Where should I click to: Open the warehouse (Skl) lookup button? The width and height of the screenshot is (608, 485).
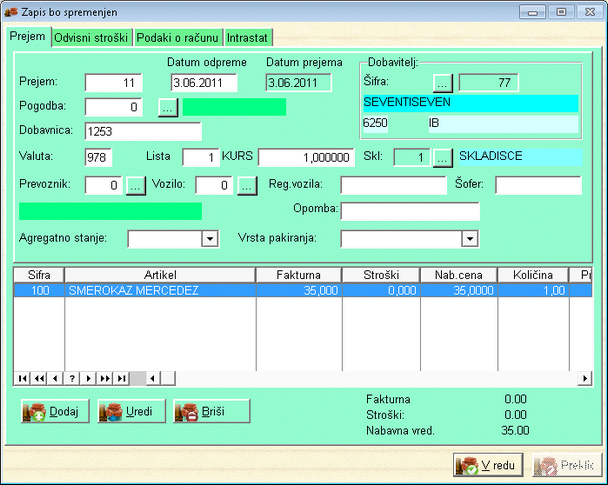pos(443,157)
